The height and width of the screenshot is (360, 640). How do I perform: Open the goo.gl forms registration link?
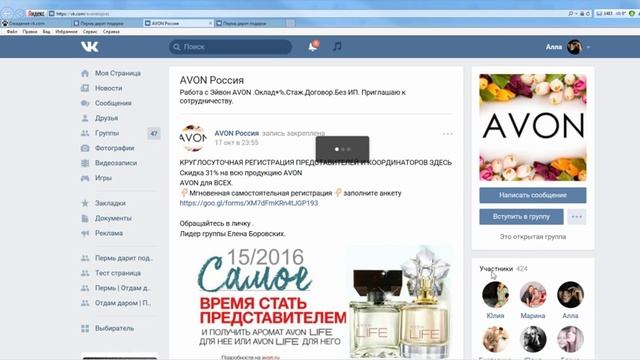pos(249,203)
